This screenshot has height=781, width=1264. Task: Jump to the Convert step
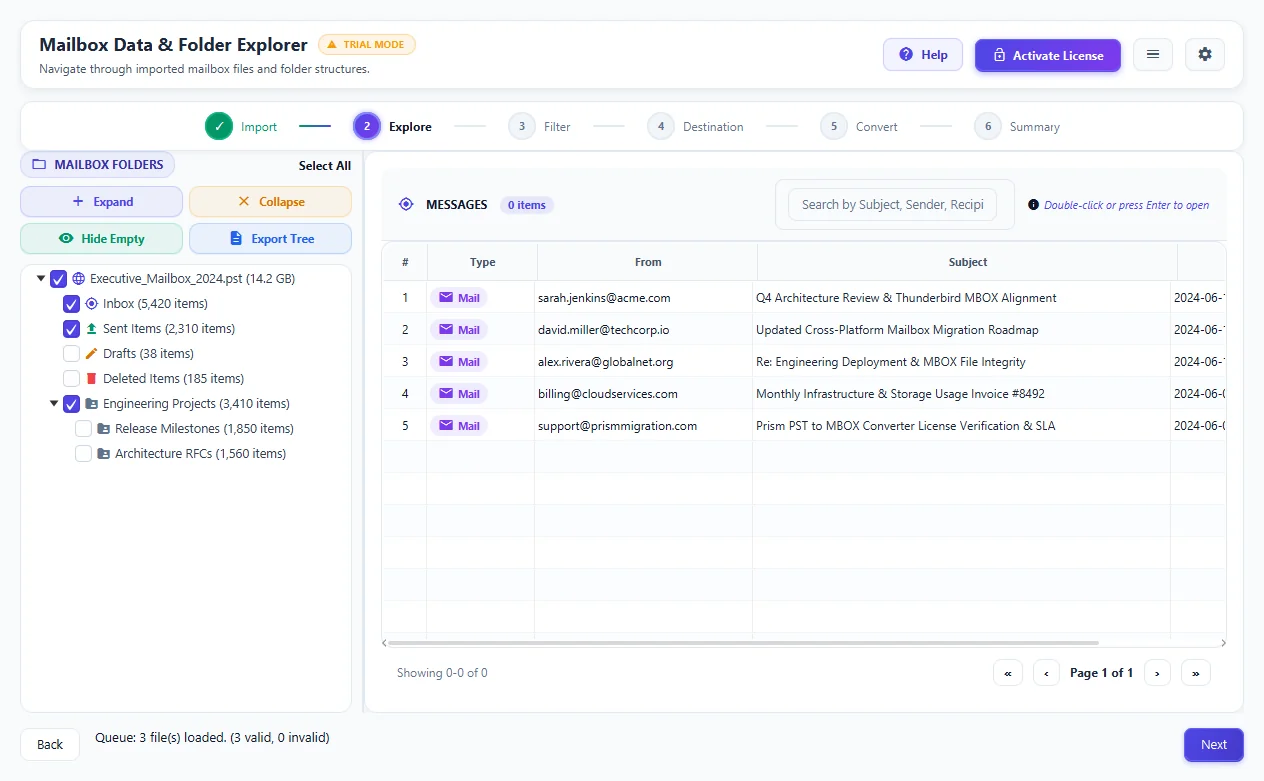859,127
